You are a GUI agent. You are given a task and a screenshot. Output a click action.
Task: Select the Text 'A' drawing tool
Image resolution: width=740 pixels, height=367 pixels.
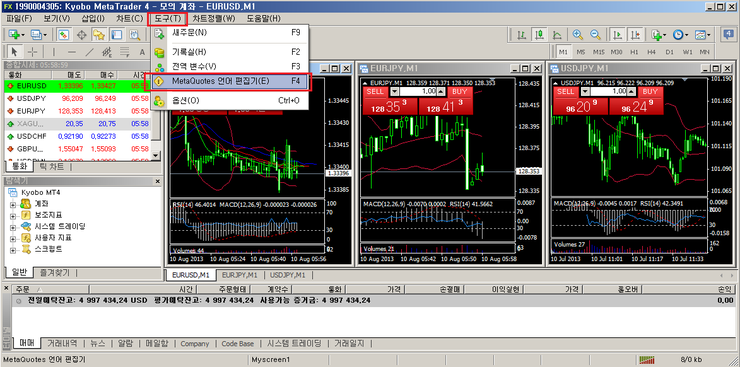click(x=142, y=52)
